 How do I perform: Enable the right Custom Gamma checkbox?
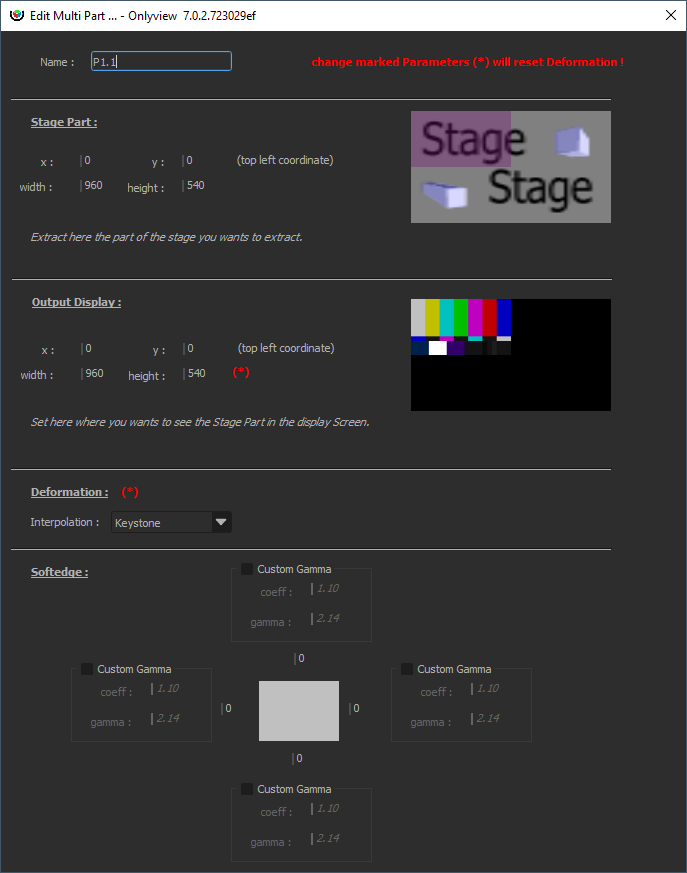[407, 669]
